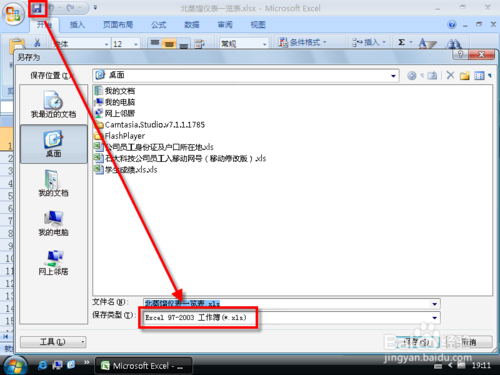Click the Undo icon in Quick Access Toolbar
The image size is (500, 375).
click(x=52, y=8)
